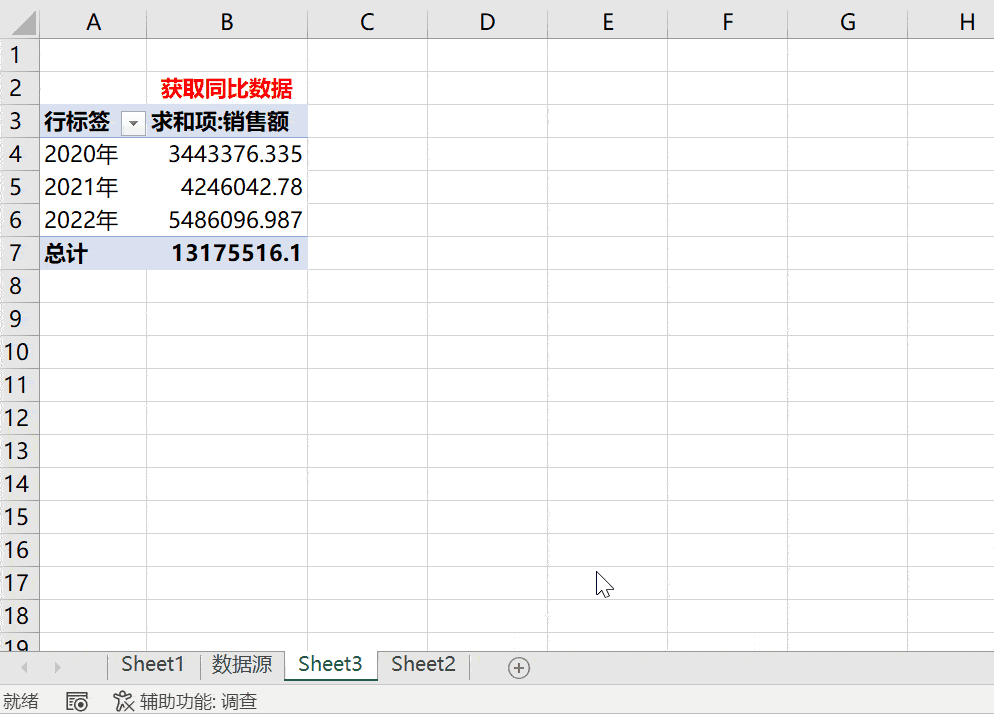Select column G header
This screenshot has height=714, width=994.
point(848,22)
